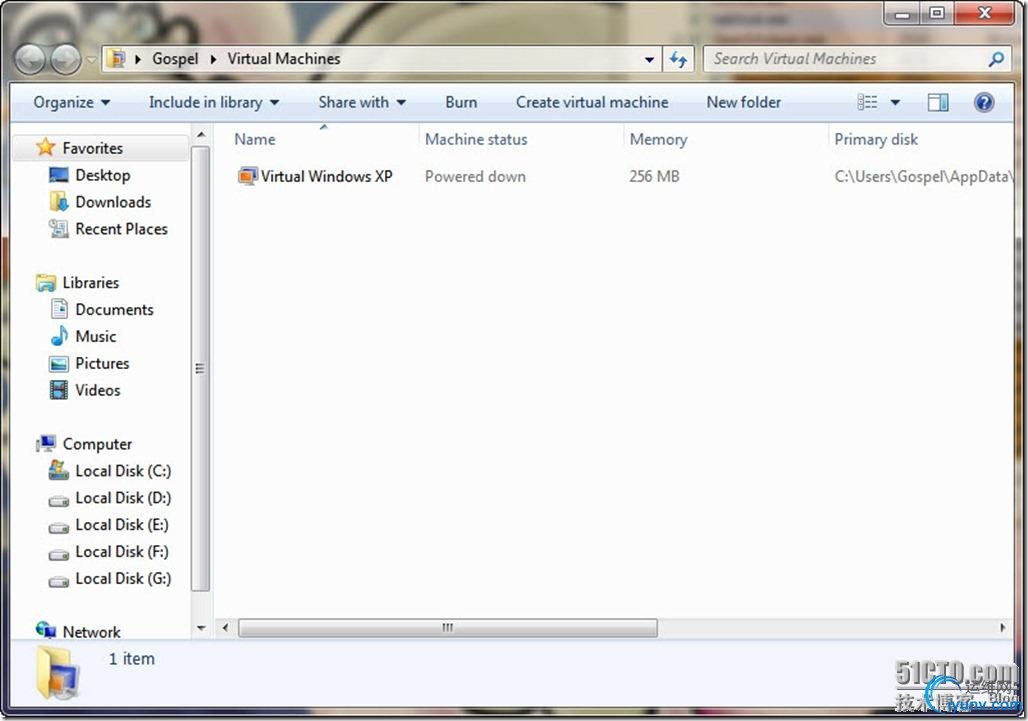
Task: Click the Recent Places icon
Action: click(x=58, y=229)
